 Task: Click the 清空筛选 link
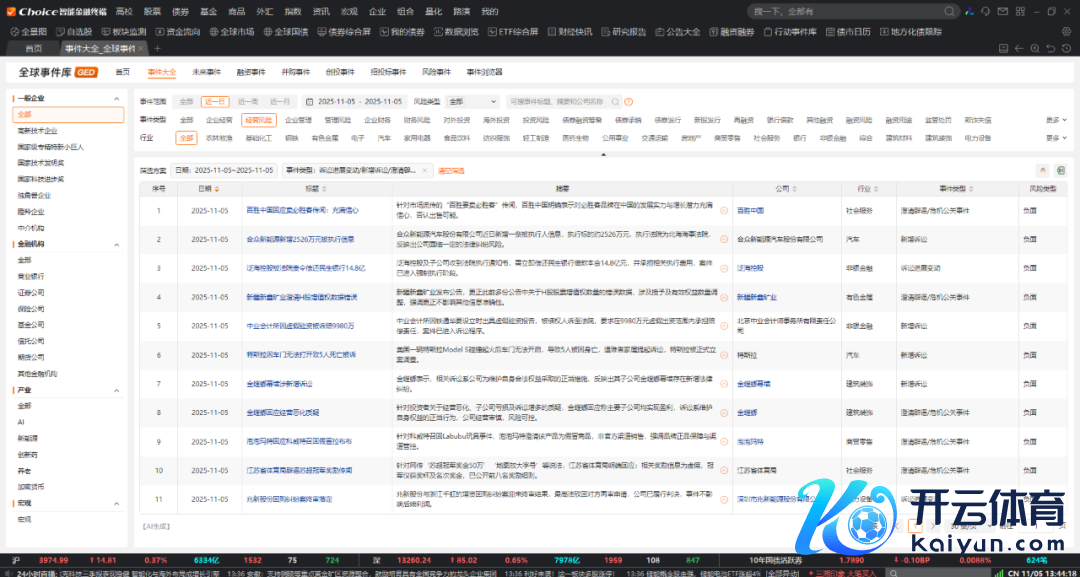tap(451, 170)
